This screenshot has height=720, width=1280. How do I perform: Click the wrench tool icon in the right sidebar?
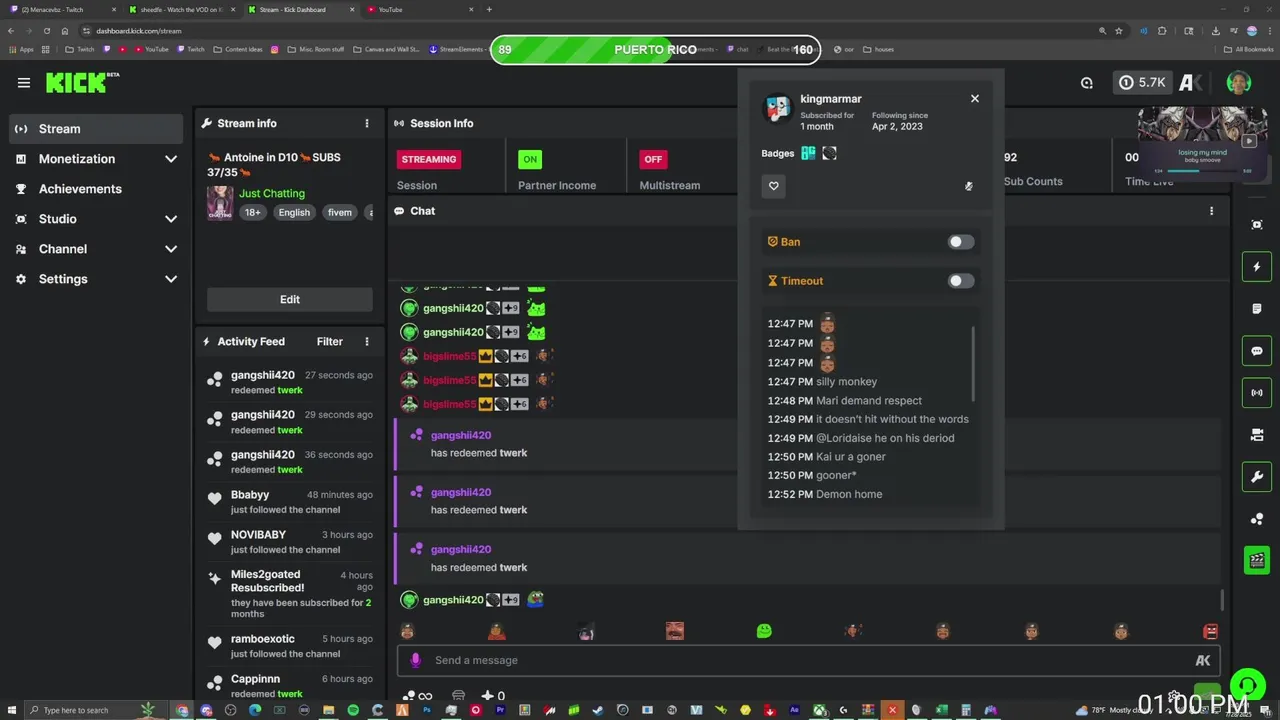[x=1257, y=477]
